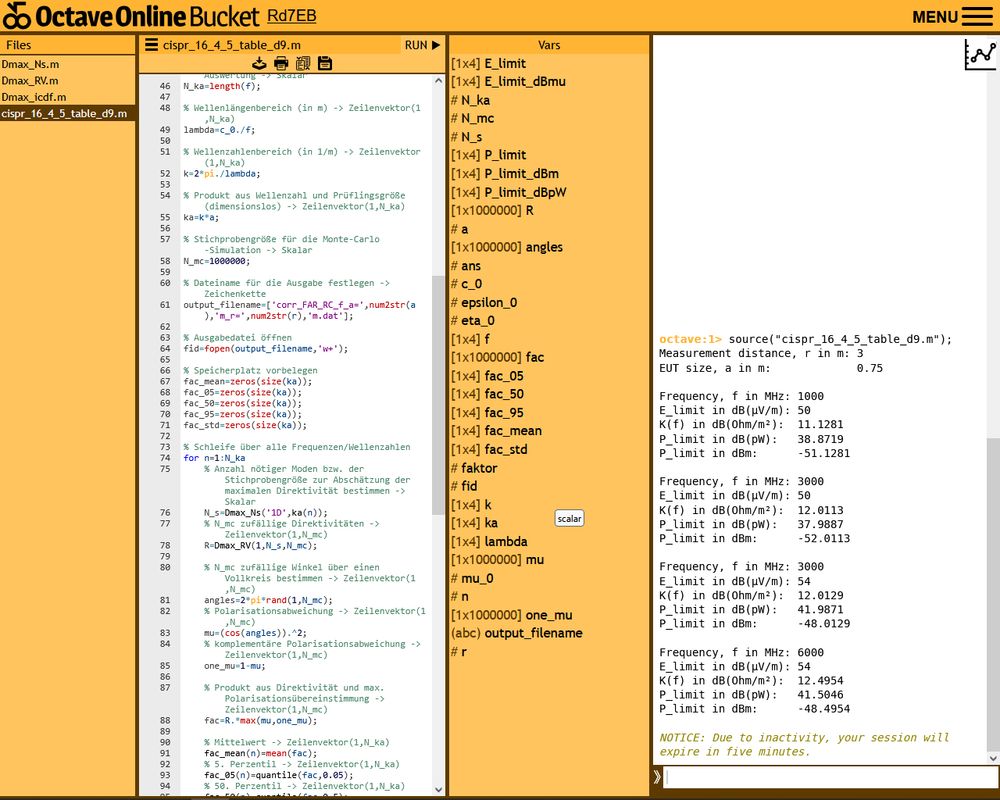The image size is (1000, 800).
Task: Open the MENU hamburger at top right
Action: [952, 17]
